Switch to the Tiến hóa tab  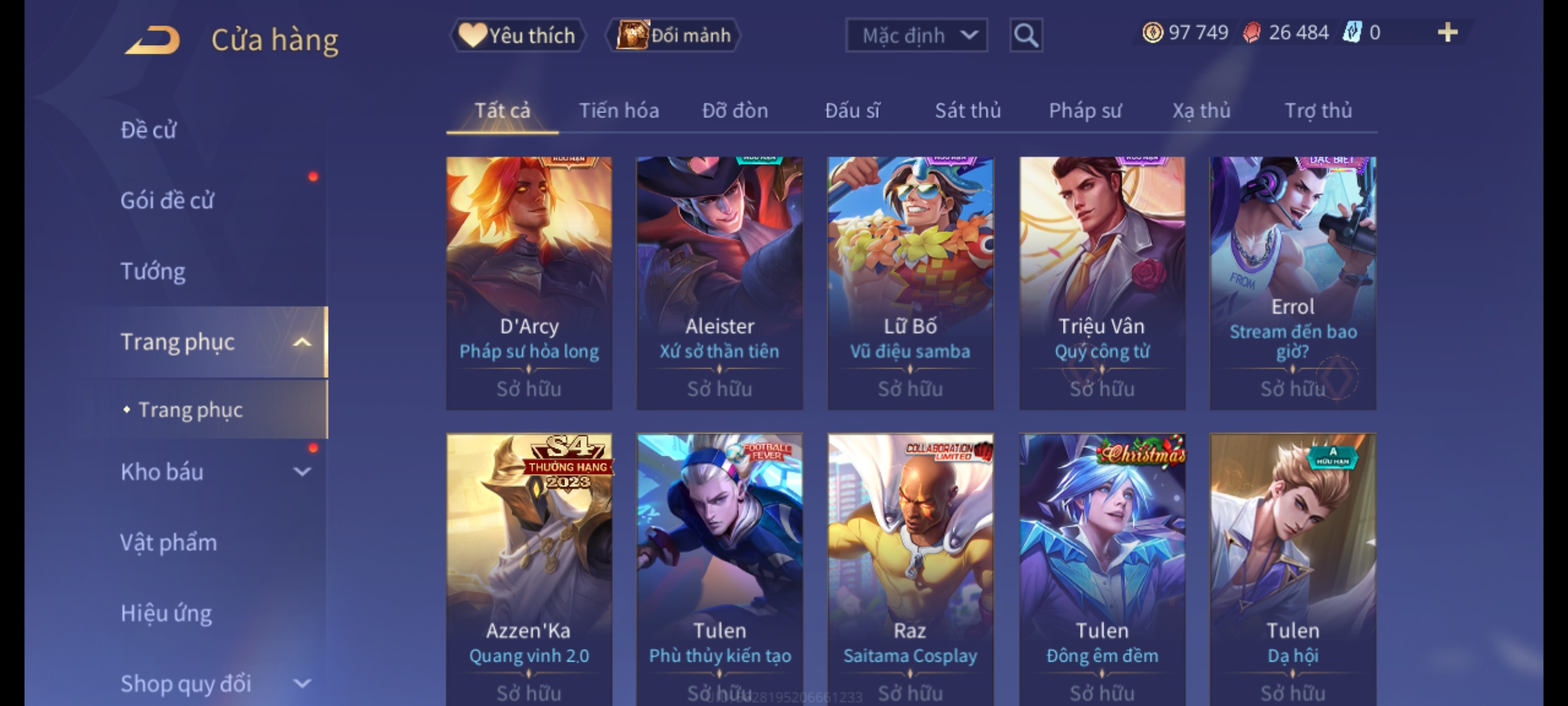619,110
